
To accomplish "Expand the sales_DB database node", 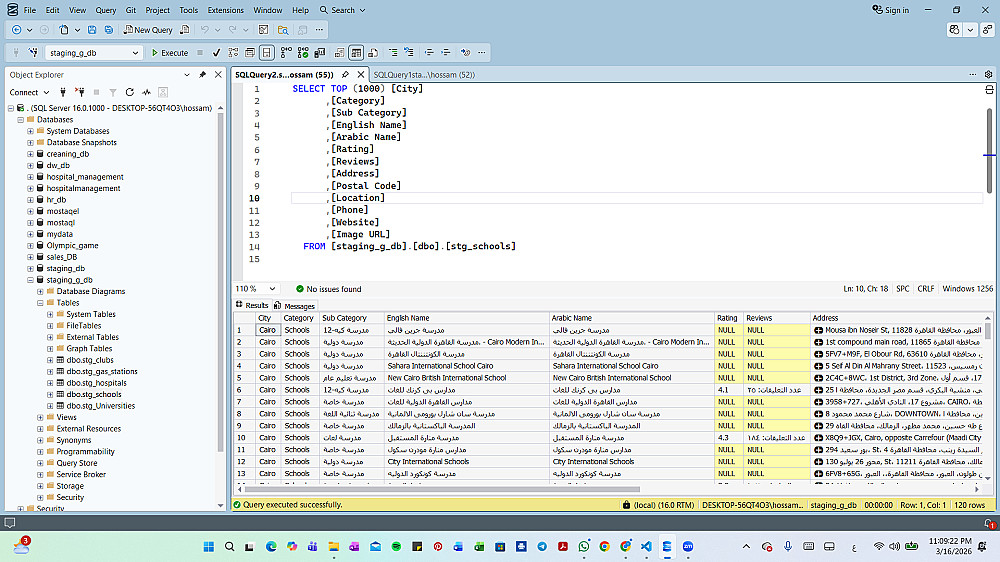I will pos(31,257).
